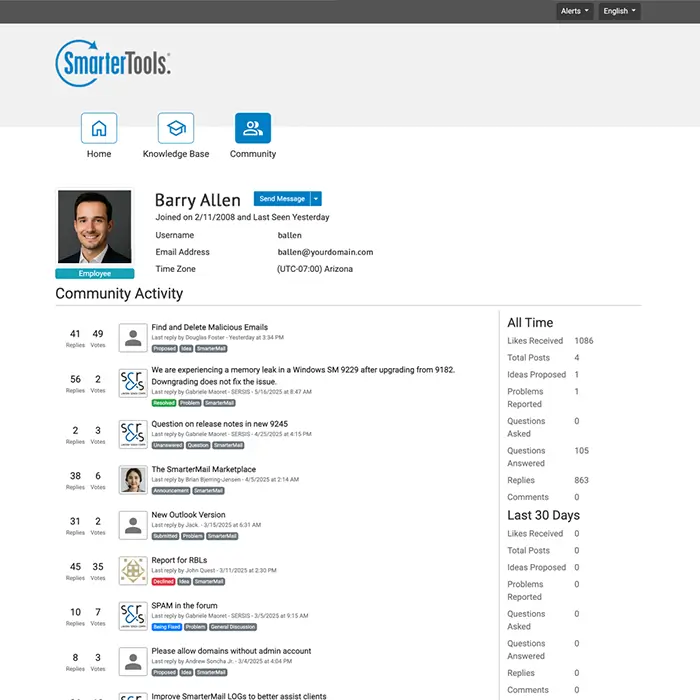
Task: Click the blue Being Fixed tag
Action: 167,627
